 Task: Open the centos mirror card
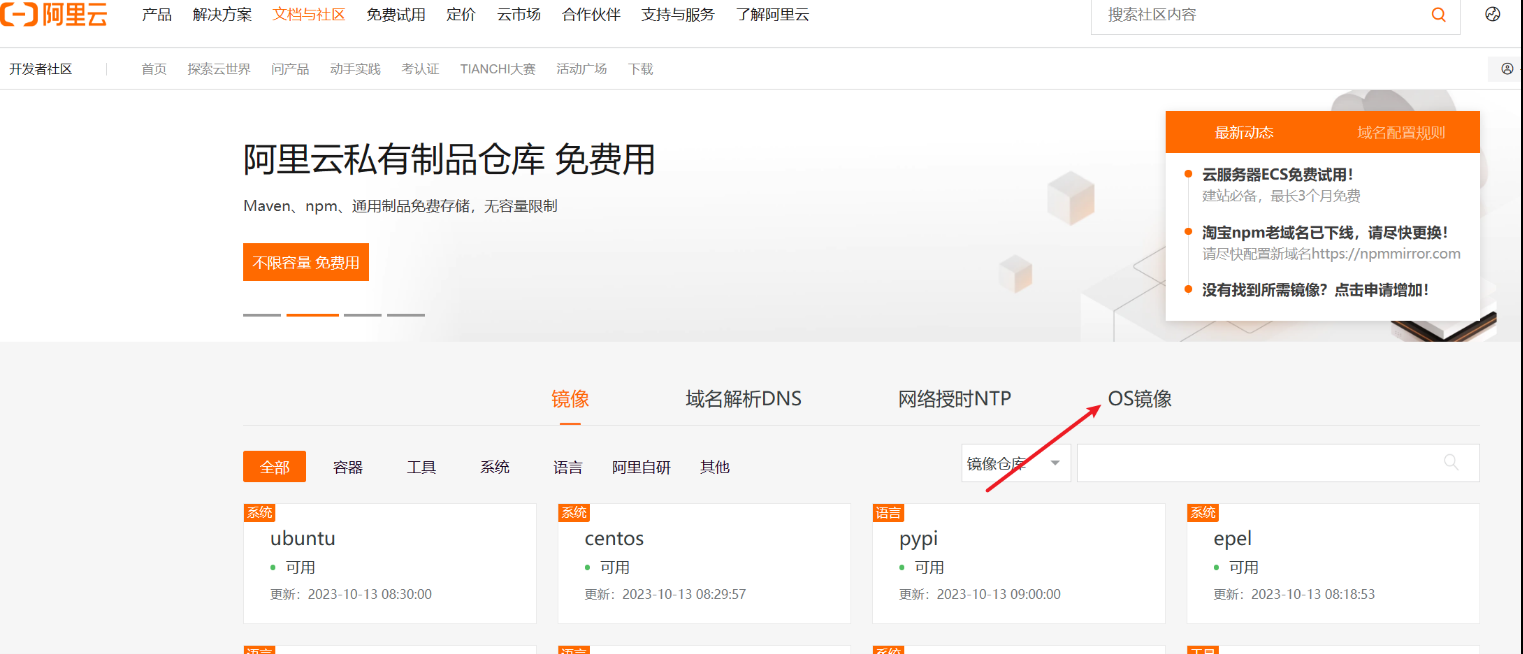[704, 564]
